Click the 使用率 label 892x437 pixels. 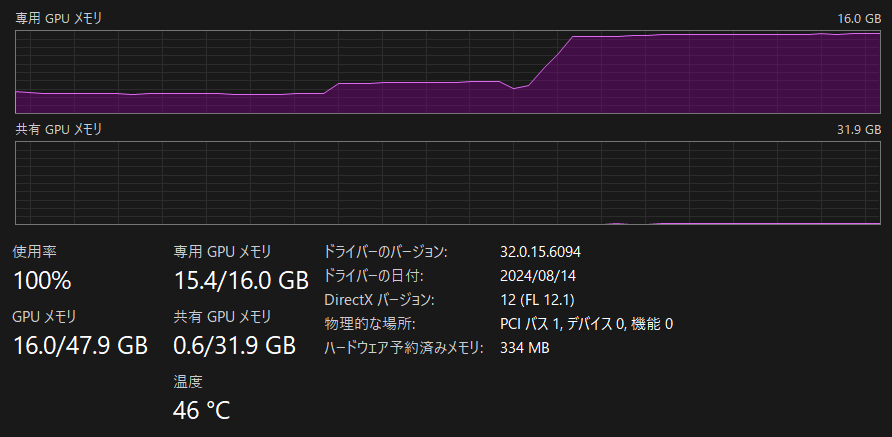pos(35,252)
